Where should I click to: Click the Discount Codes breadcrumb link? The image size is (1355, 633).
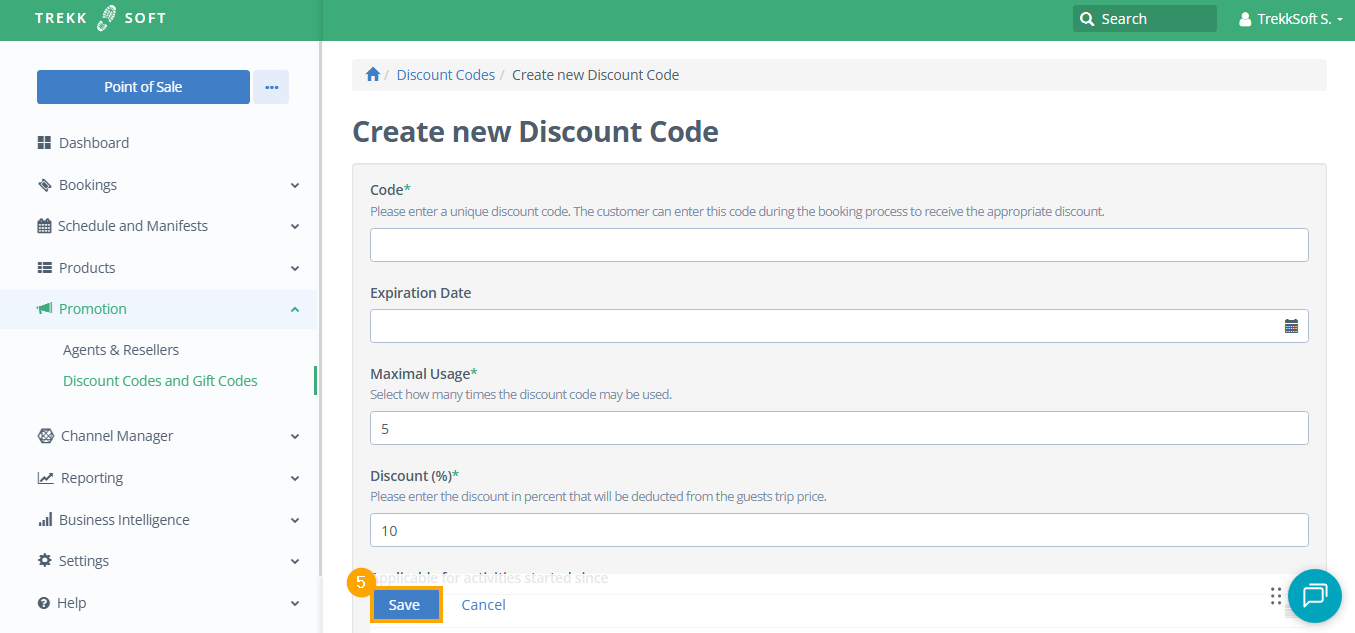[446, 75]
